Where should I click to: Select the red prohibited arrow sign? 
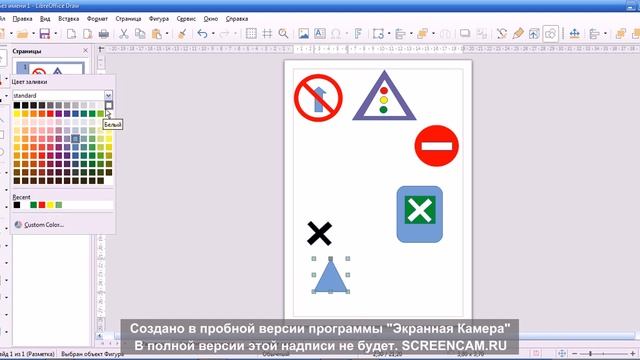click(x=318, y=98)
